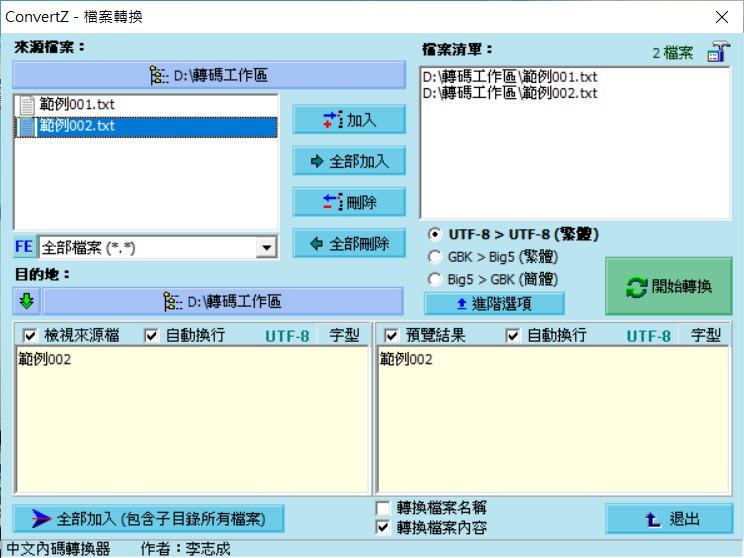Image resolution: width=744 pixels, height=558 pixels.
Task: Toggle source pane 自動換行 checkbox
Action: coord(151,336)
